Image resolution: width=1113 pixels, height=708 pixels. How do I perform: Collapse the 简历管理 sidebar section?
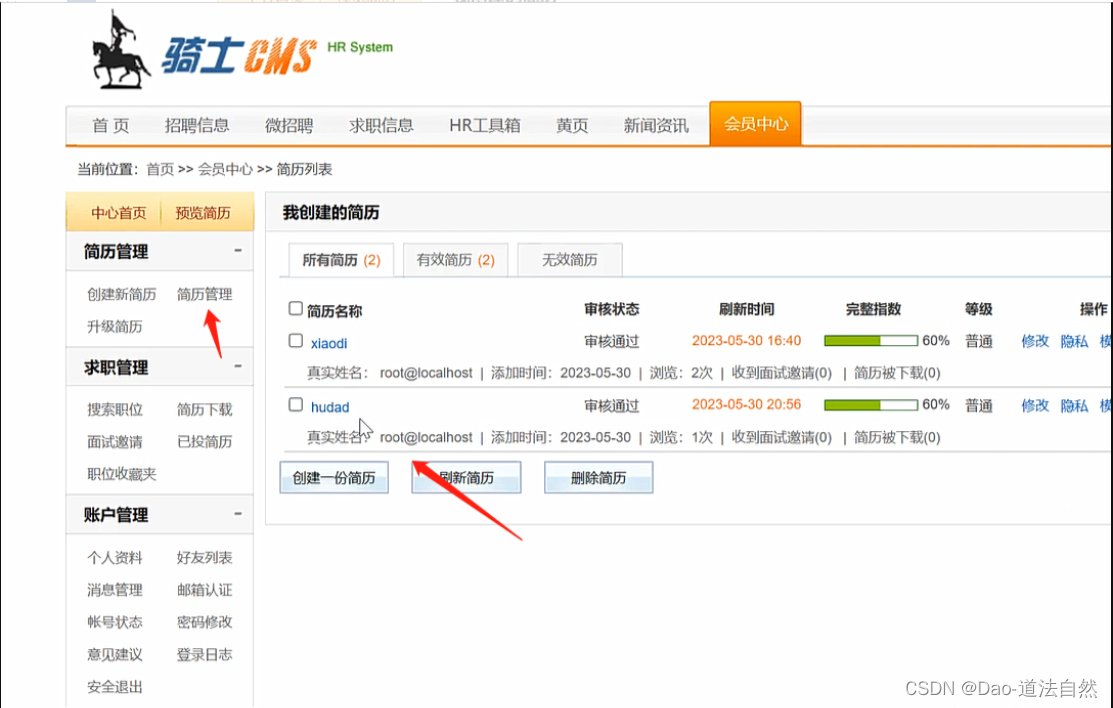click(x=237, y=252)
